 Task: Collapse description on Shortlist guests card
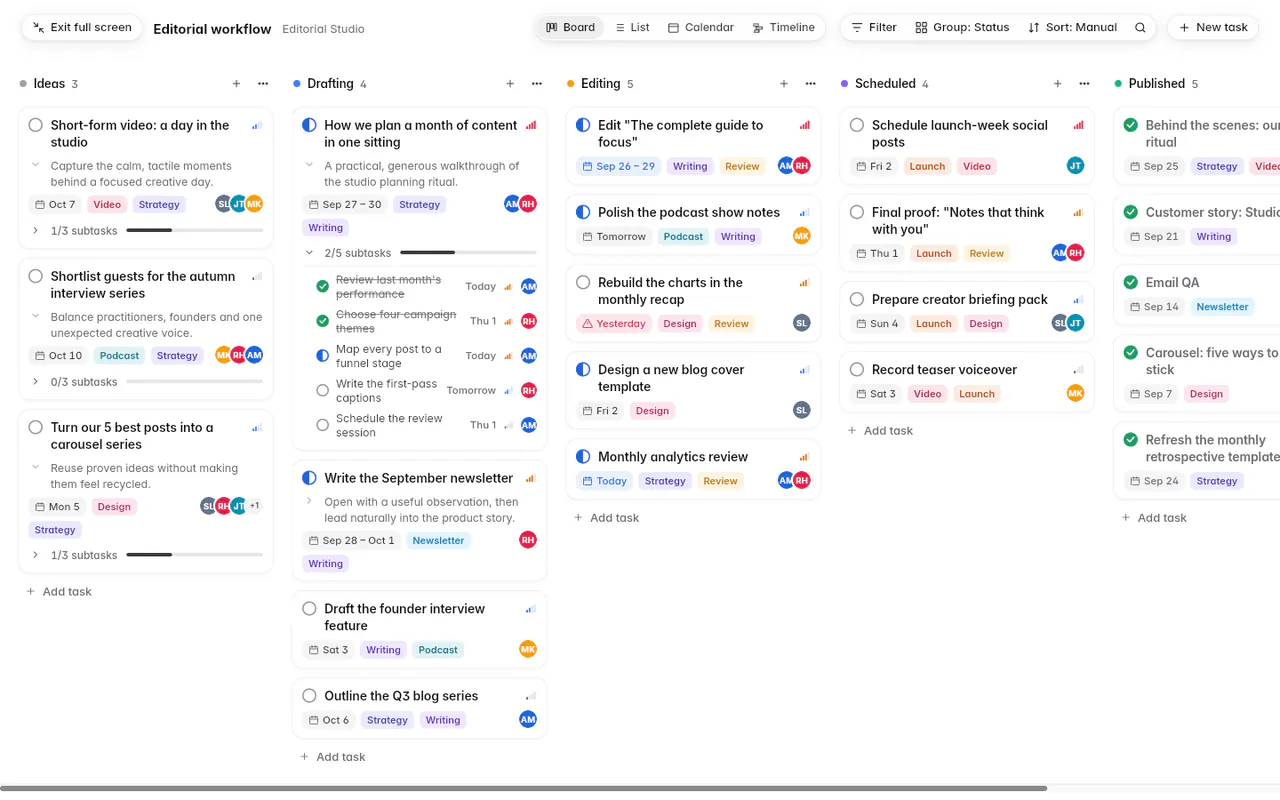36,316
